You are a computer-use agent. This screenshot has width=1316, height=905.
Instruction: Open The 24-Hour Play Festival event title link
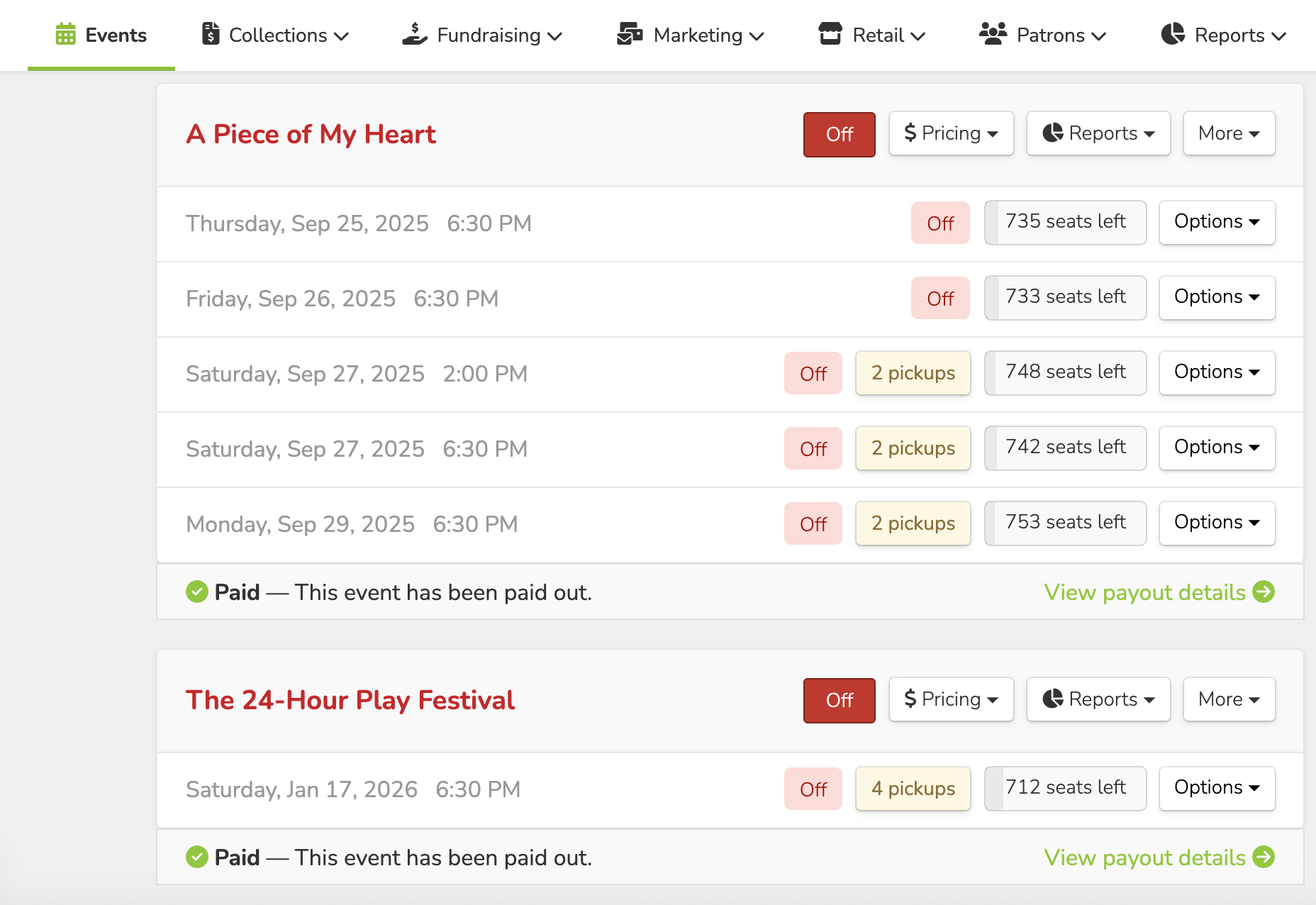click(x=350, y=700)
